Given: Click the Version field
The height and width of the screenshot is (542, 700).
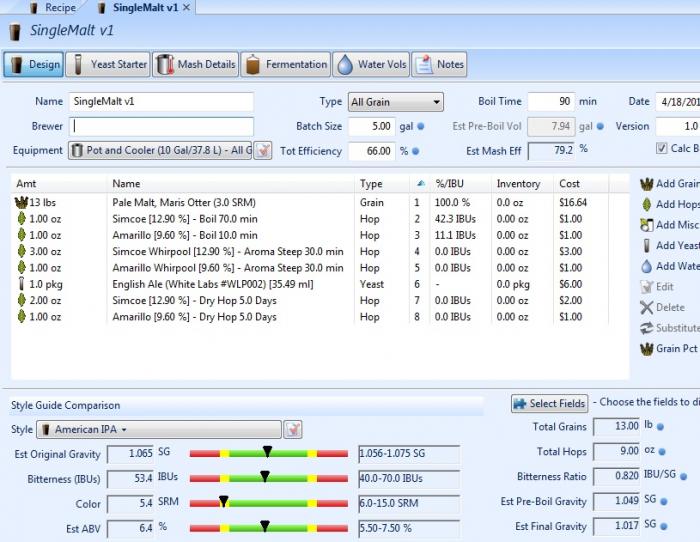Looking at the screenshot, I should tap(678, 126).
